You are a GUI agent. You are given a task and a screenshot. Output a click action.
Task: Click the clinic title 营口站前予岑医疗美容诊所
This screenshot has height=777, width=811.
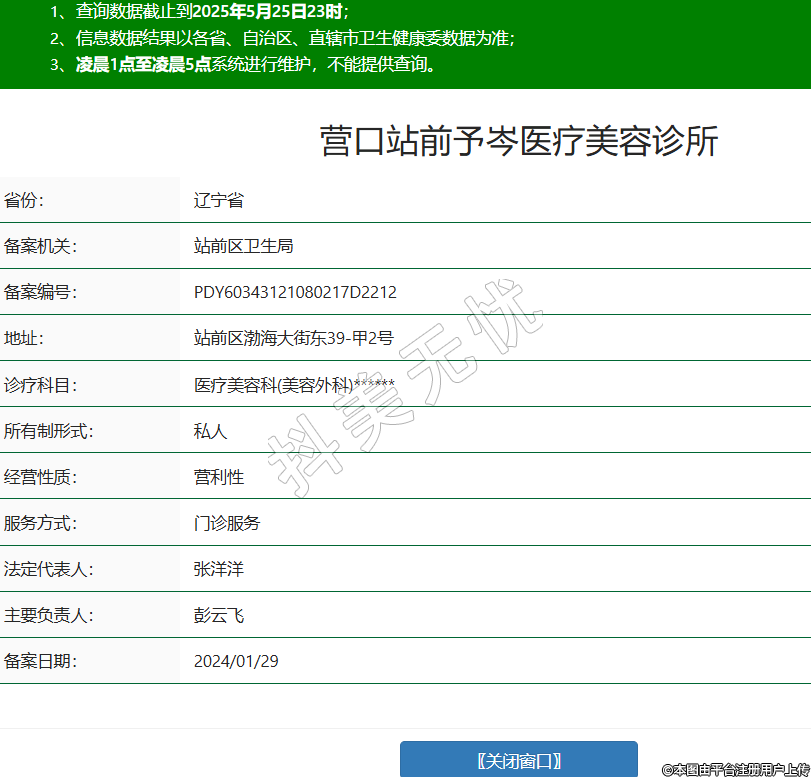[518, 141]
